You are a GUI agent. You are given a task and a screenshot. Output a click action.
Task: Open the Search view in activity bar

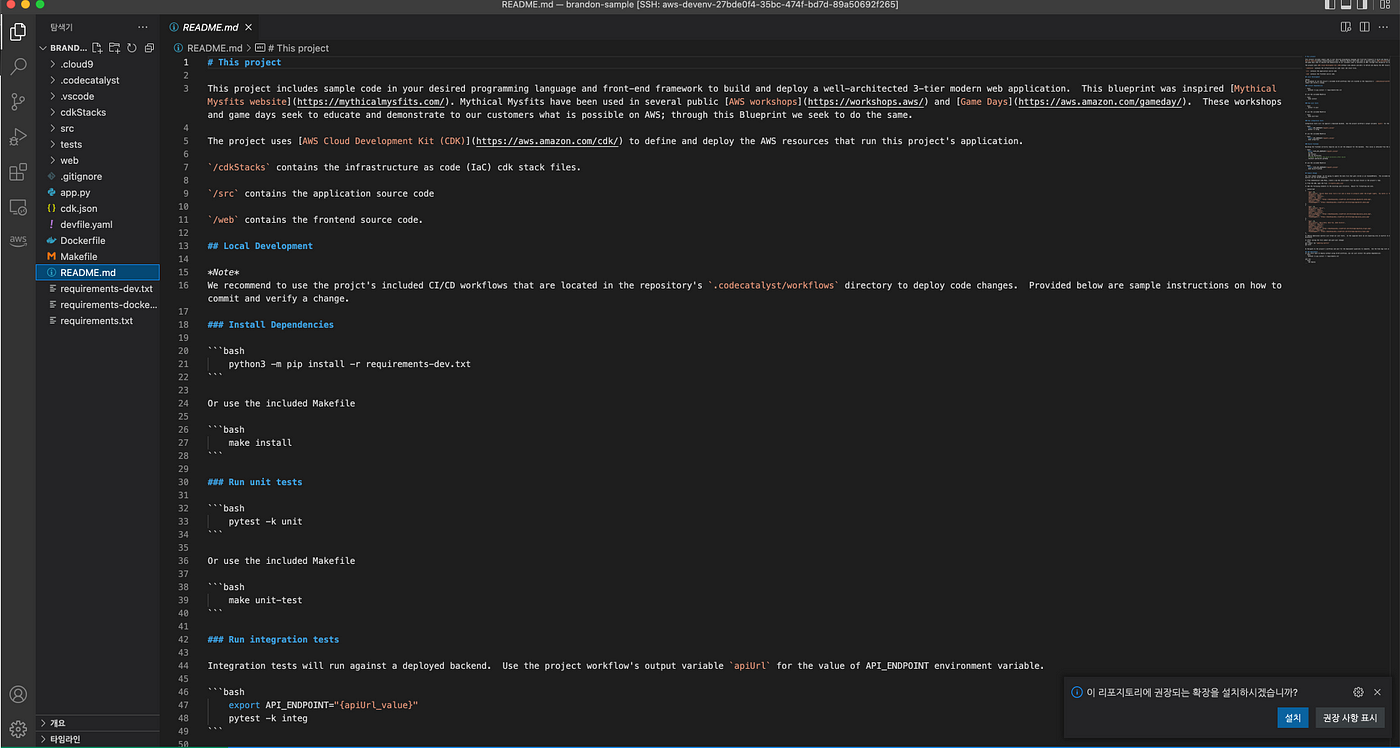pos(18,67)
